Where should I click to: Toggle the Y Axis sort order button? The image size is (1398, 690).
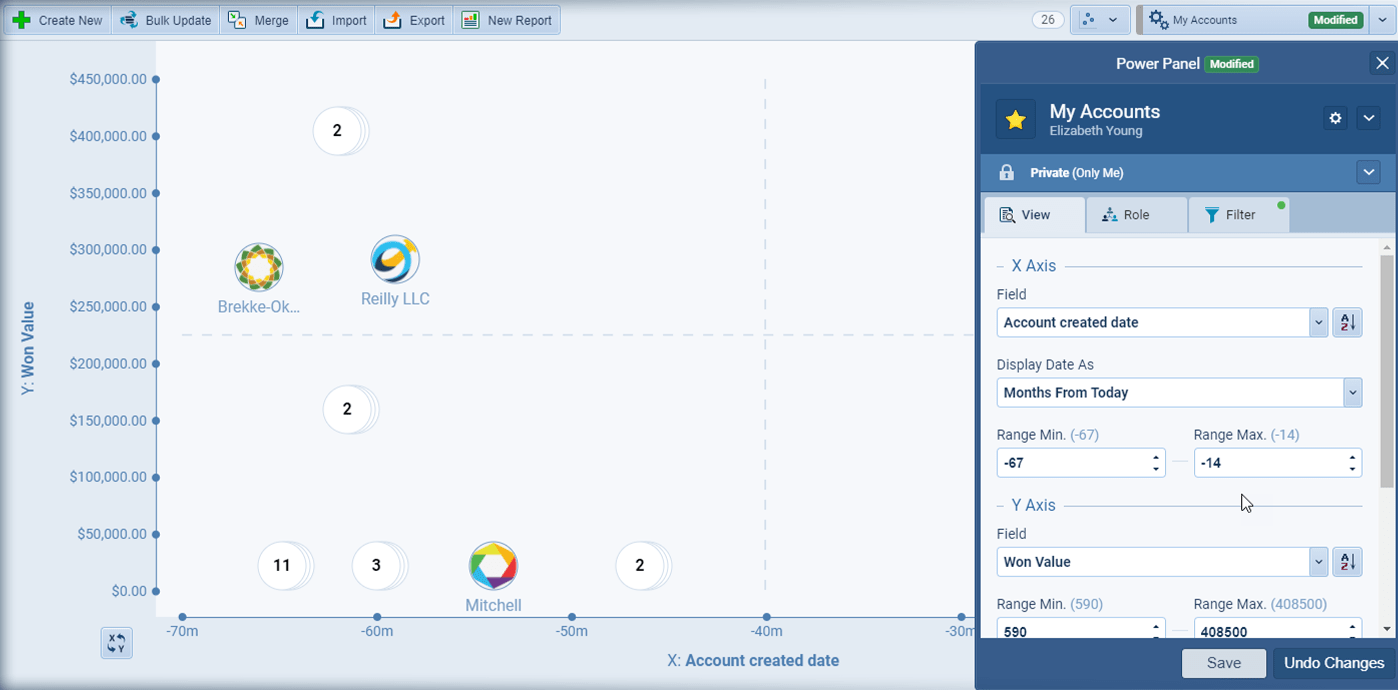point(1347,562)
